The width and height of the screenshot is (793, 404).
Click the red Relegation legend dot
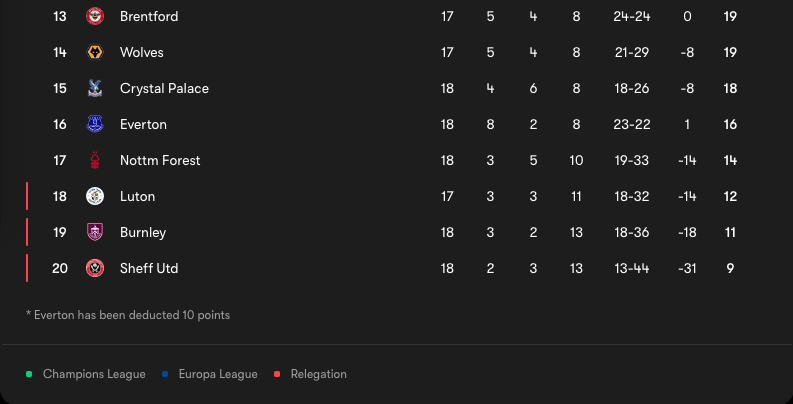coord(277,374)
